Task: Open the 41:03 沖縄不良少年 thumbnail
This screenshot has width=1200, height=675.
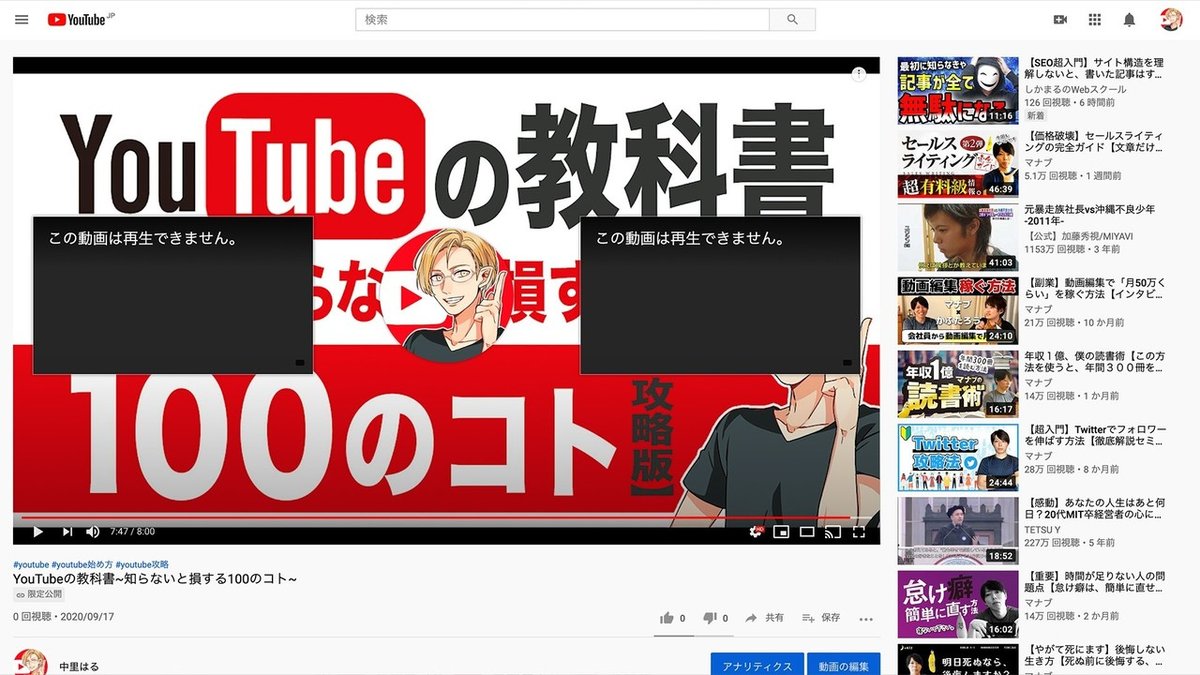Action: (957, 238)
